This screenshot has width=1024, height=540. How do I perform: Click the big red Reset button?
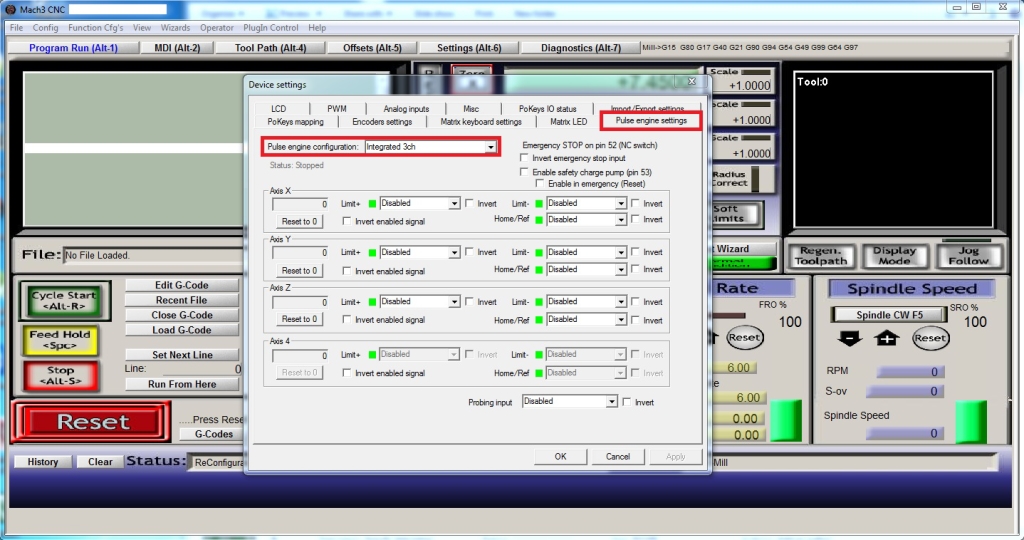pyautogui.click(x=91, y=422)
